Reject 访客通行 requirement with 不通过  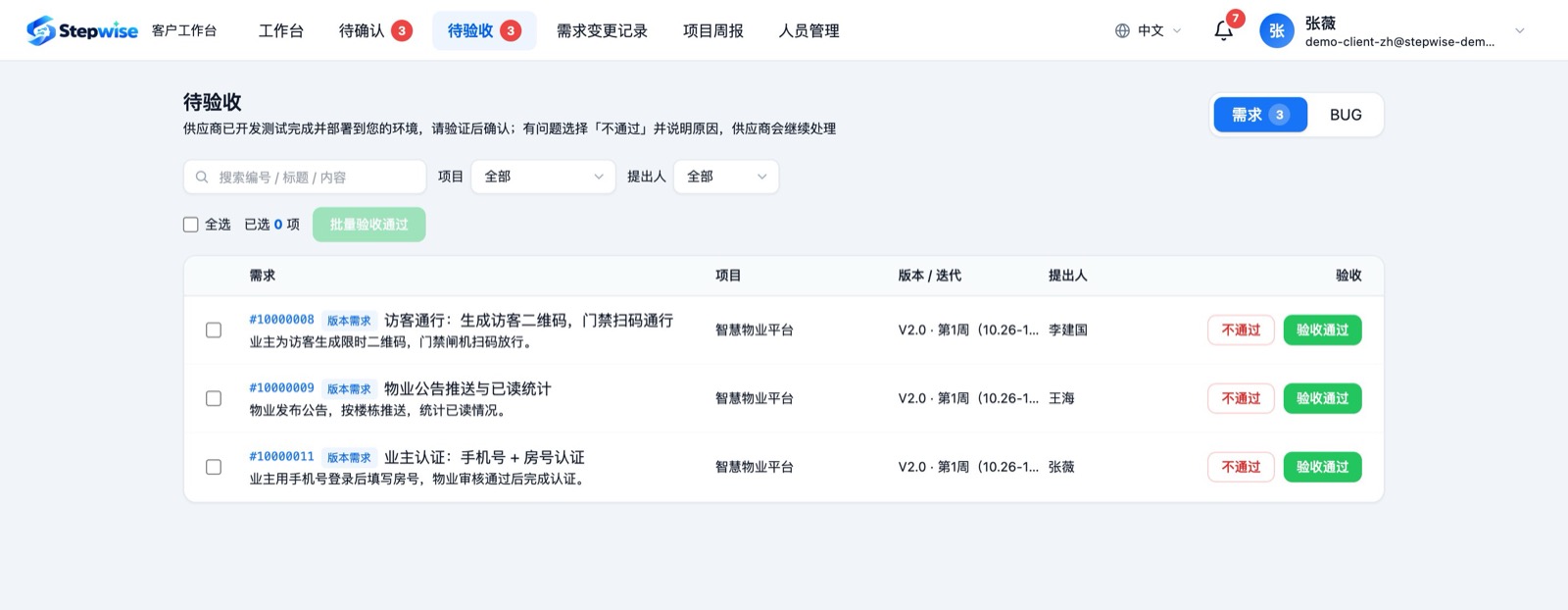(x=1241, y=330)
